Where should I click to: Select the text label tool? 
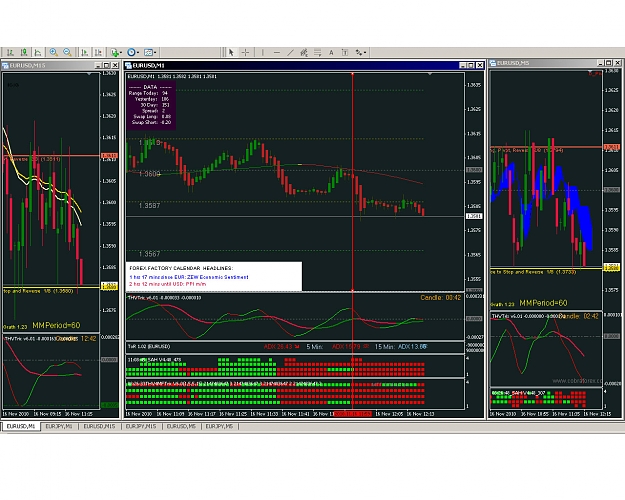coord(345,52)
